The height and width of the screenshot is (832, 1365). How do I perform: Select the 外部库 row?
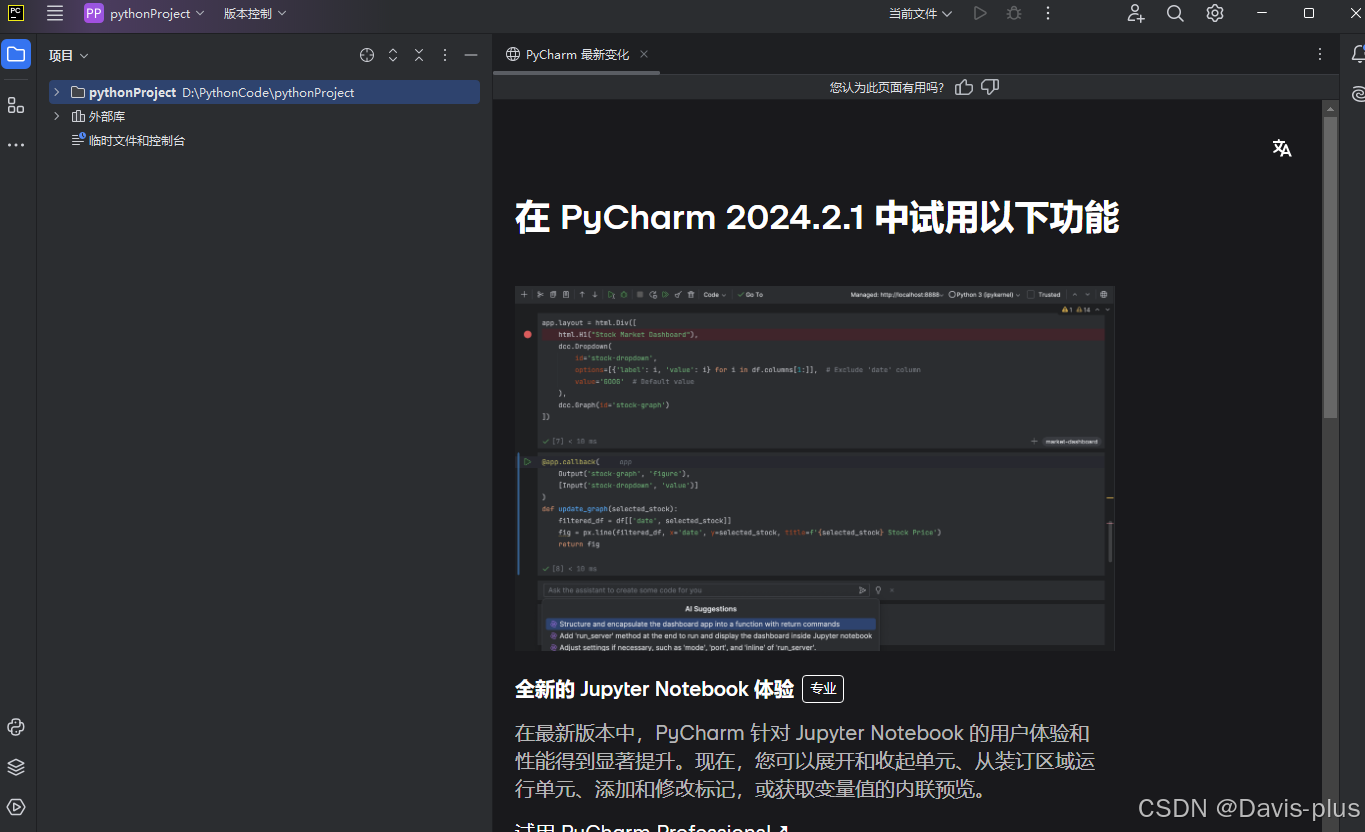pos(264,116)
